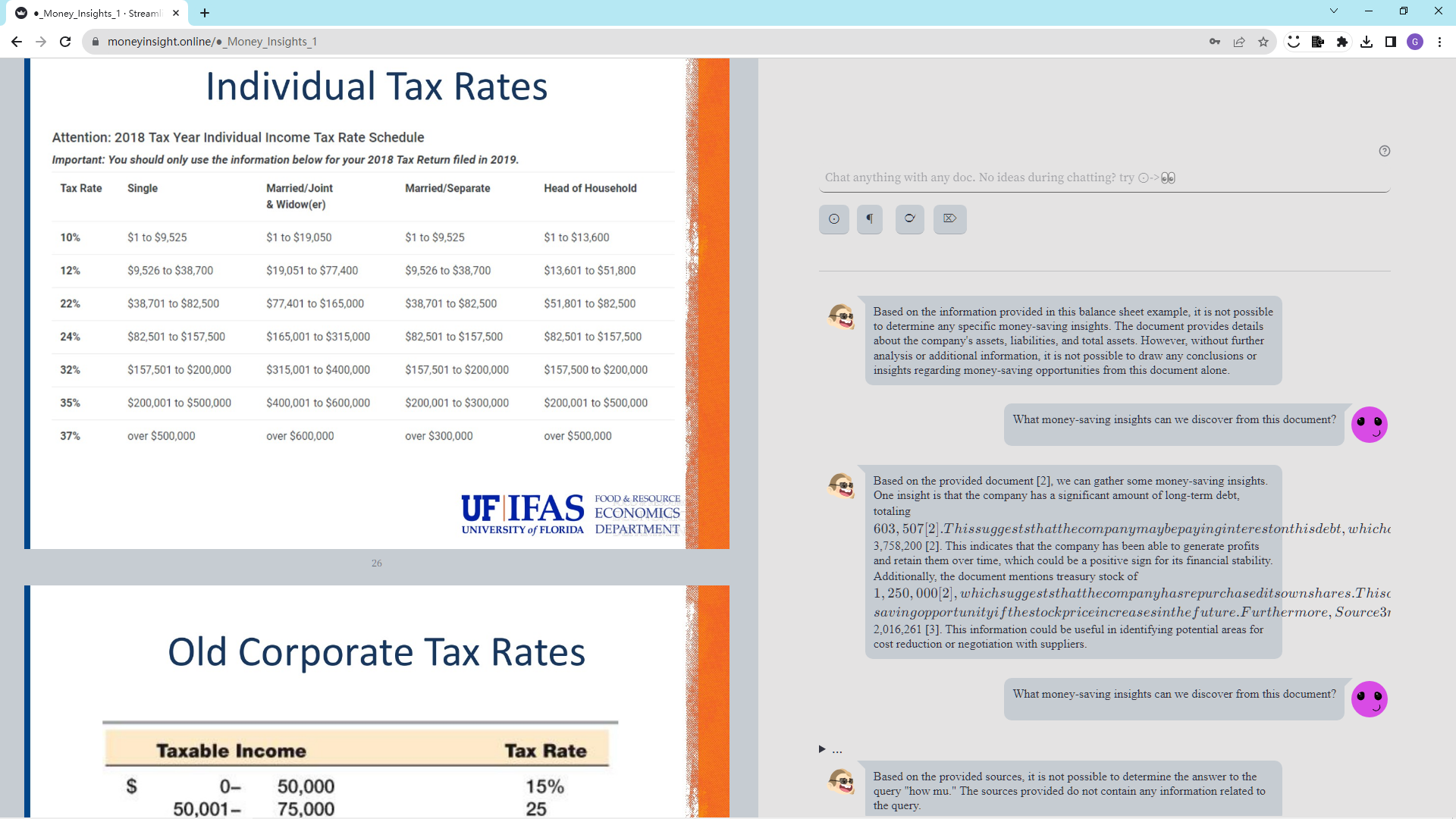Viewport: 1456px width, 819px height.
Task: Click the bot reply about query 'how mu'
Action: (x=1073, y=790)
